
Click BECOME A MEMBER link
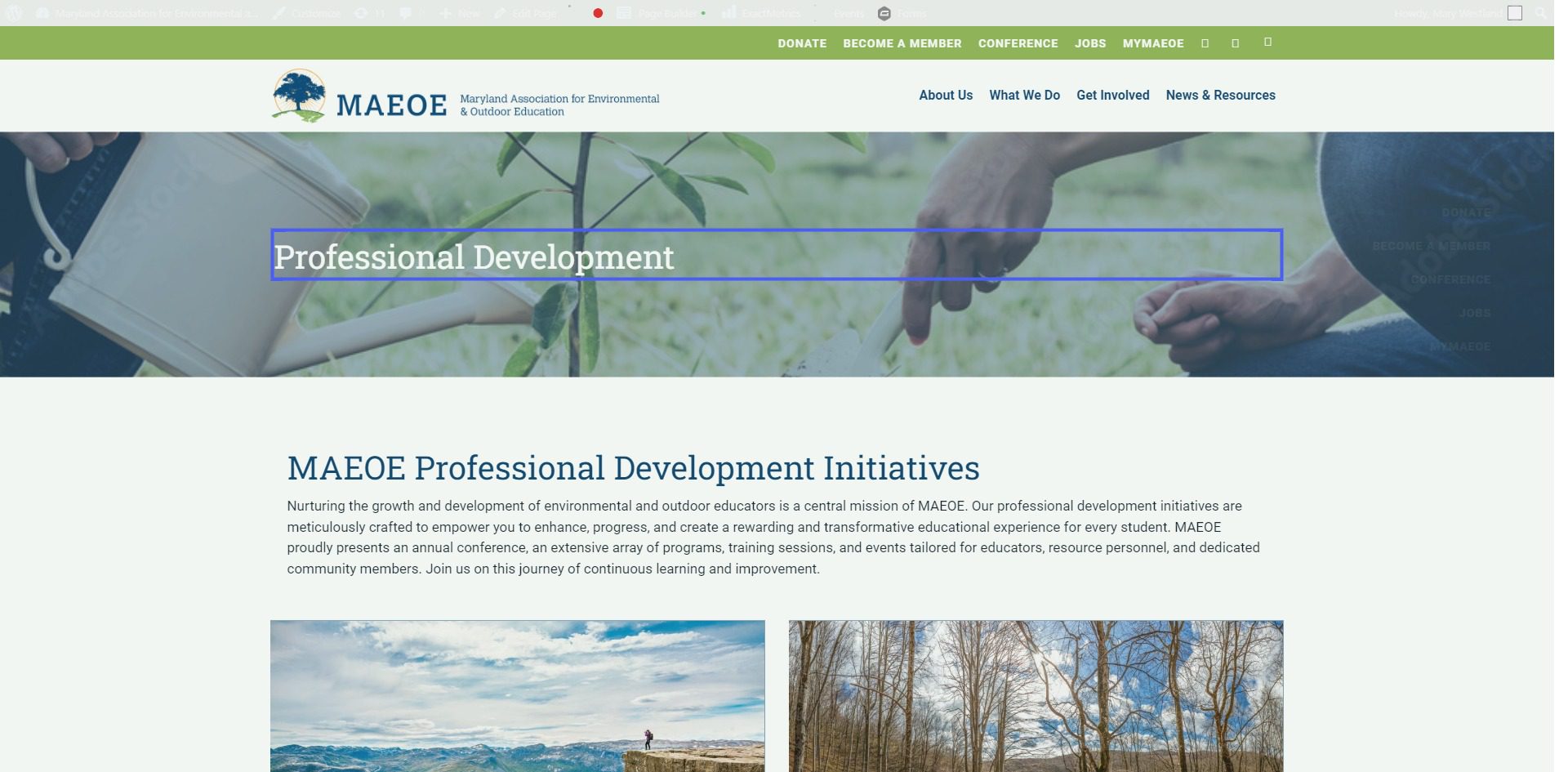[902, 43]
